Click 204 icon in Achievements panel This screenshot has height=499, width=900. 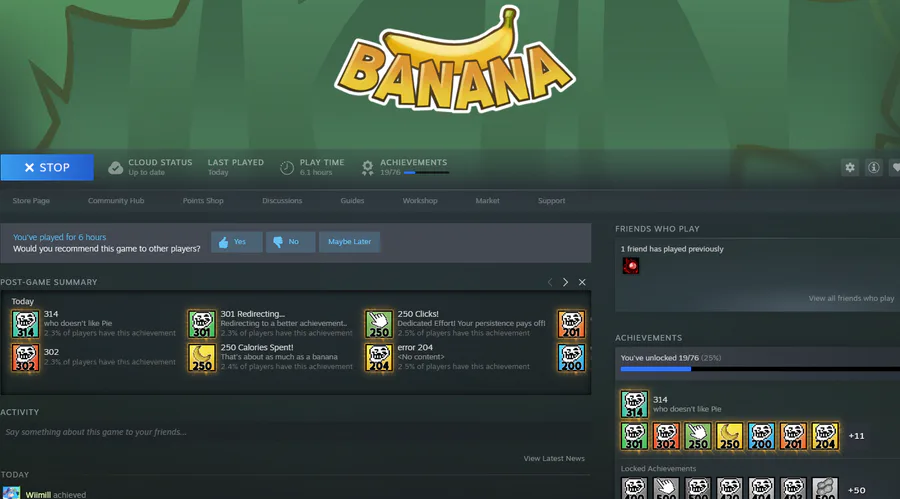(x=825, y=436)
